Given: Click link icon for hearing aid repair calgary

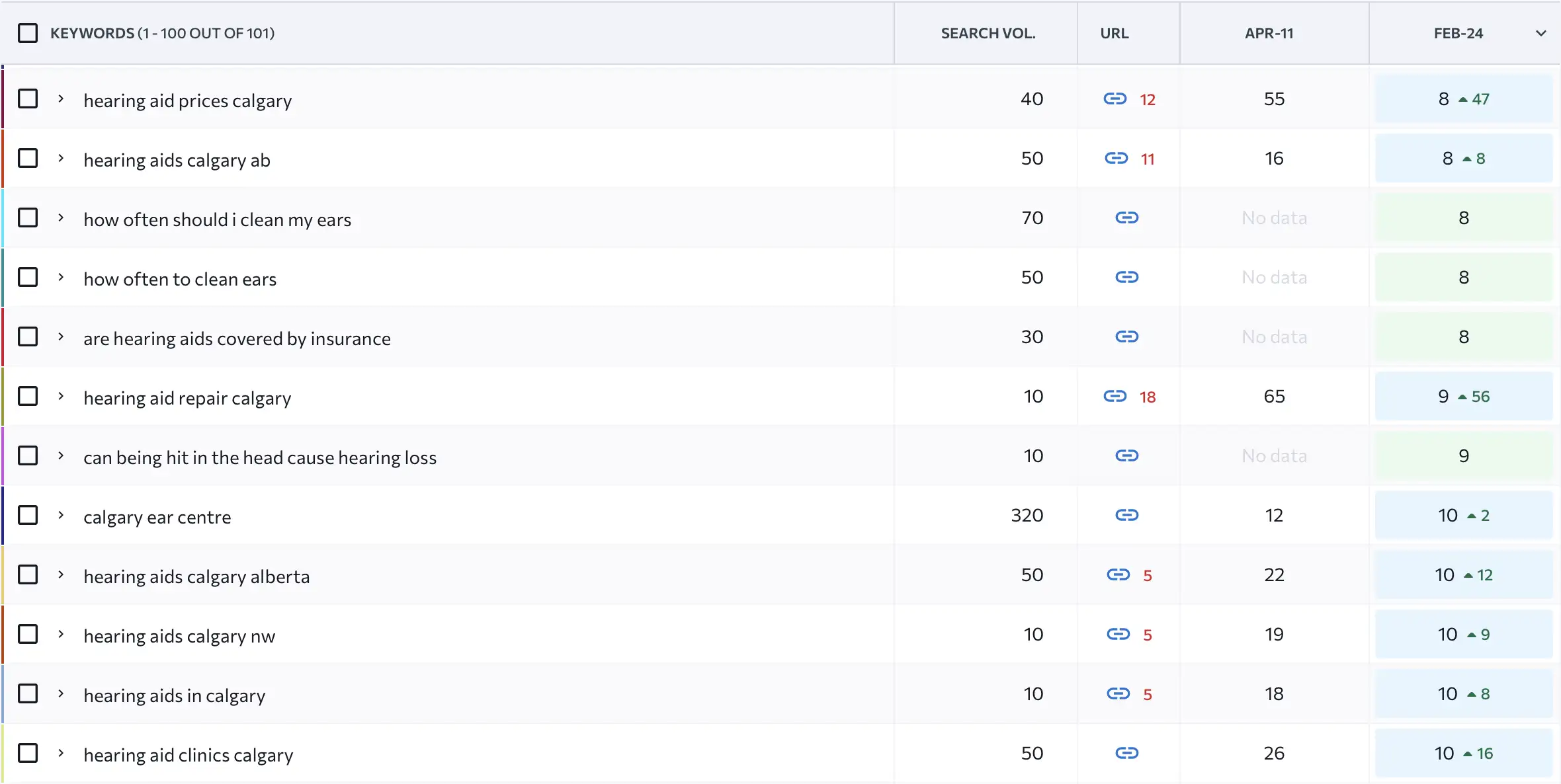Looking at the screenshot, I should [1115, 397].
